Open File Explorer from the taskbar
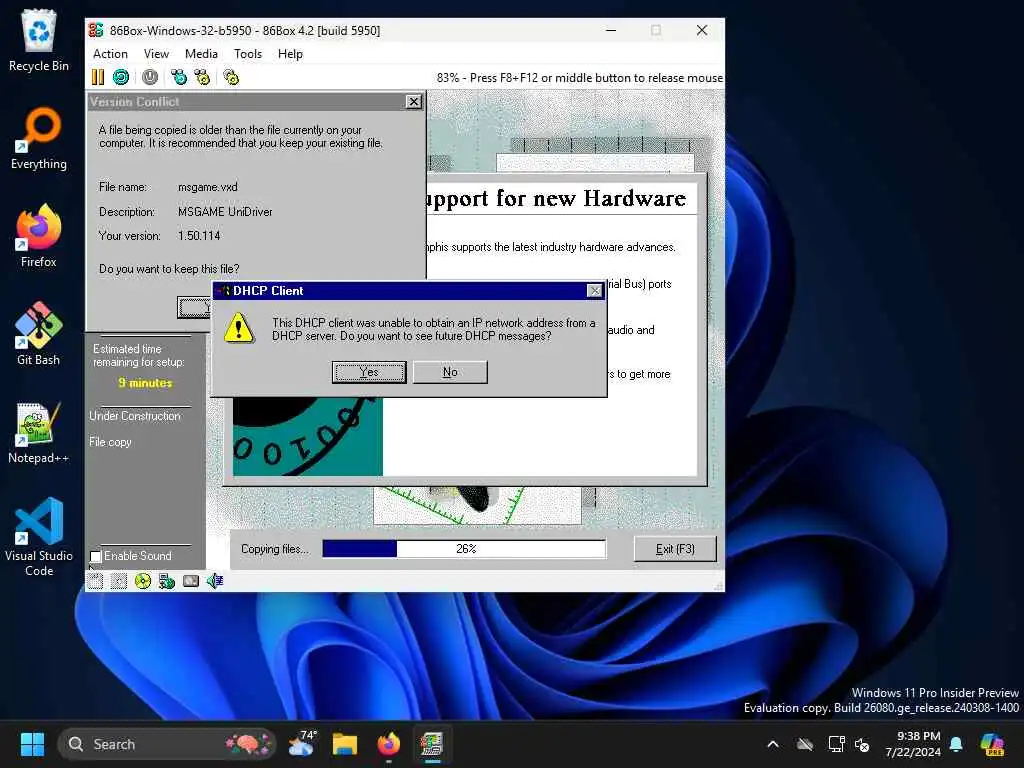The width and height of the screenshot is (1024, 768). pyautogui.click(x=345, y=744)
